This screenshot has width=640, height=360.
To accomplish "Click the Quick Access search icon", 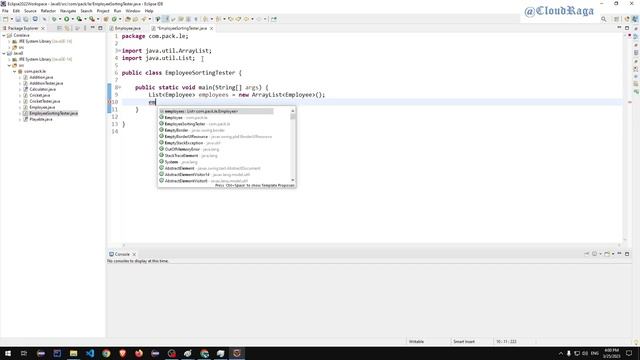I will coord(604,19).
